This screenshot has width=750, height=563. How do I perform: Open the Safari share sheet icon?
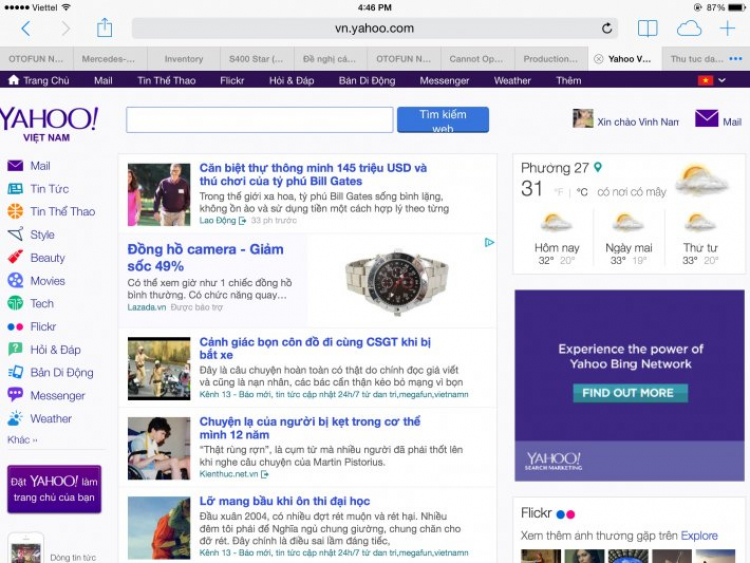(104, 28)
